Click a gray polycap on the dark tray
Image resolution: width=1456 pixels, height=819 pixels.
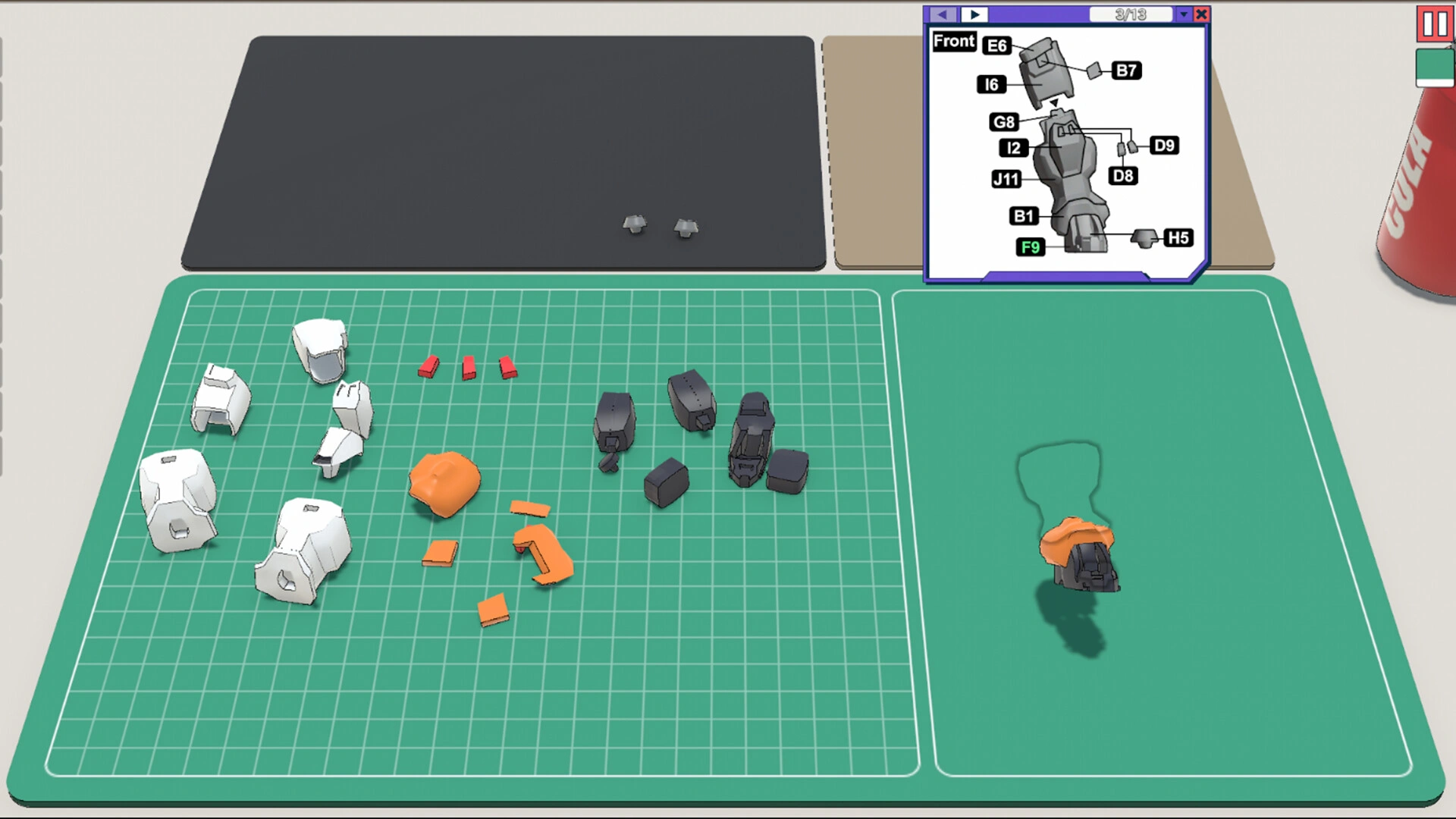coord(634,224)
